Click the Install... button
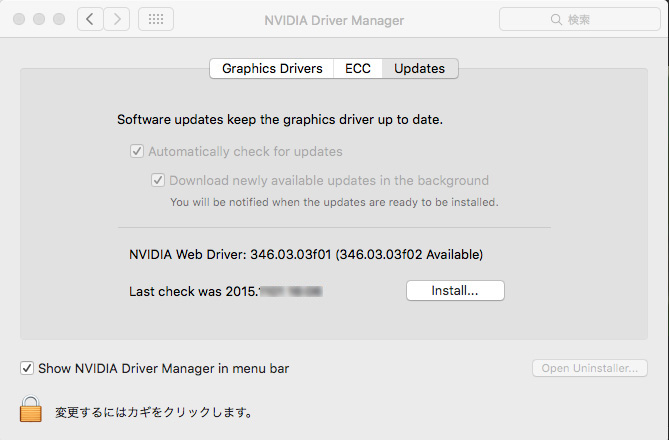The width and height of the screenshot is (669, 440). point(455,291)
